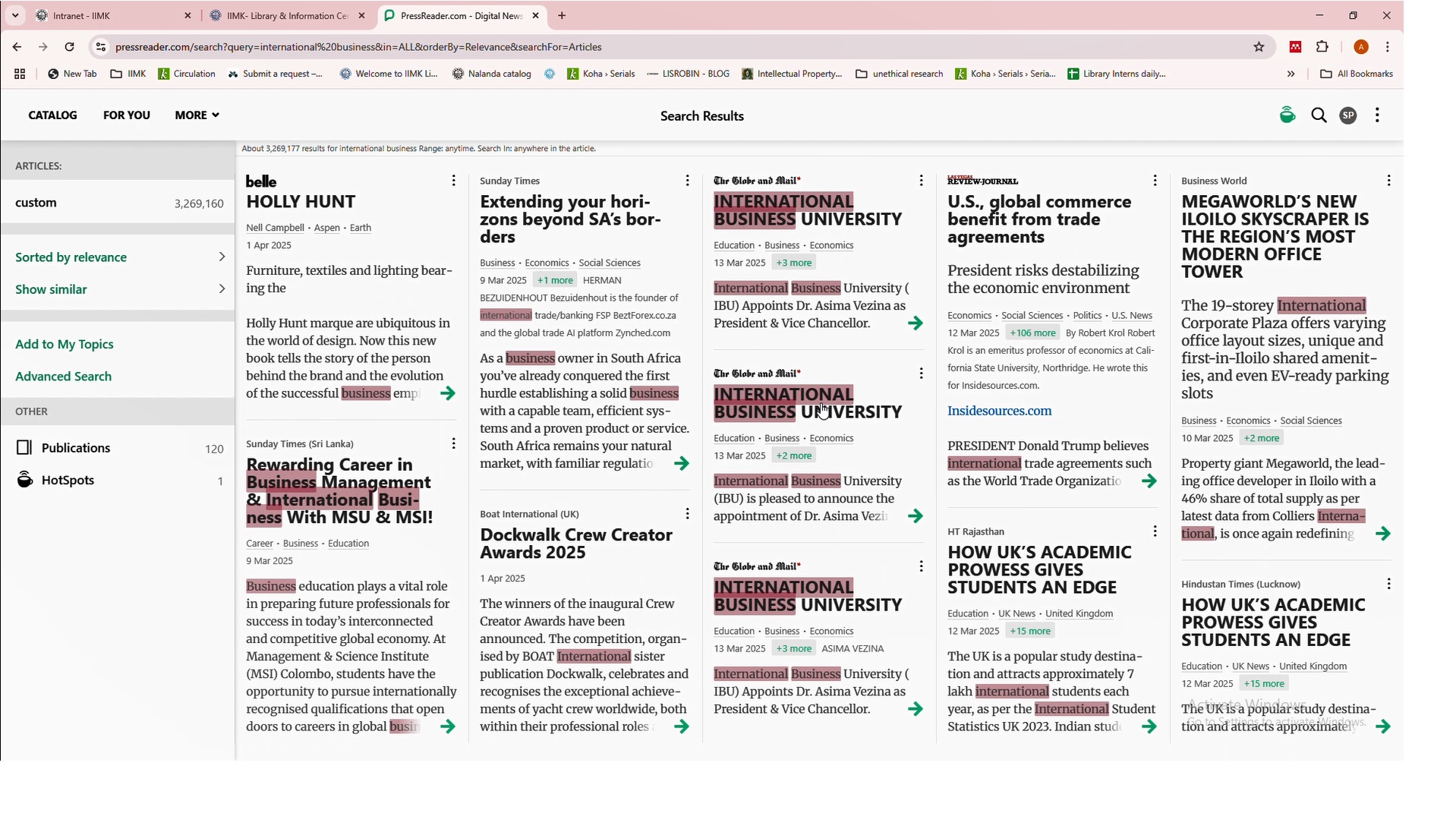
Task: Click the search magnifier icon in PressReader header
Action: pos(1319,115)
